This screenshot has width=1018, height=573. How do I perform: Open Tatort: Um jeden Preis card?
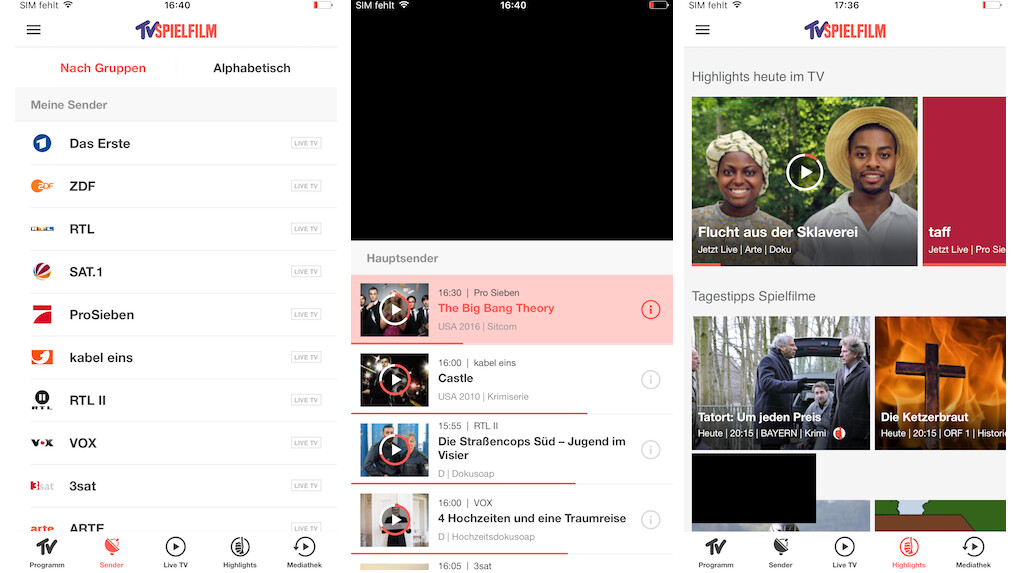(x=781, y=383)
